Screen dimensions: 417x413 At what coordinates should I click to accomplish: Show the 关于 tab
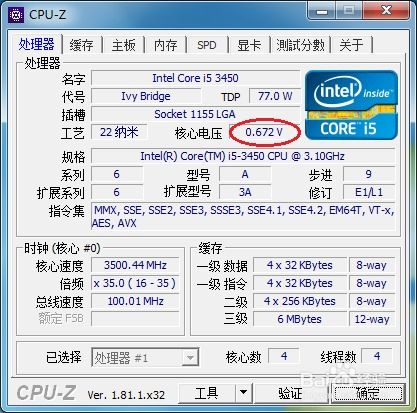[x=351, y=45]
